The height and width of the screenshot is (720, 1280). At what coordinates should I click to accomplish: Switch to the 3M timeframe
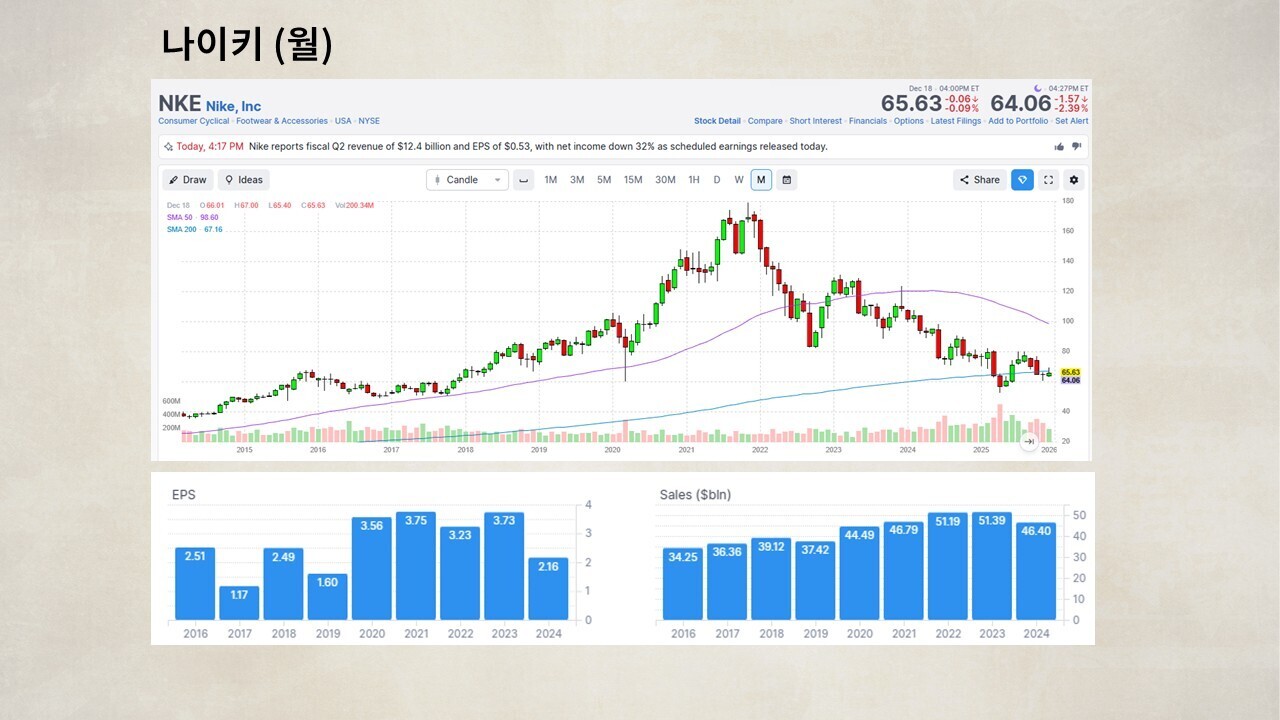[577, 180]
